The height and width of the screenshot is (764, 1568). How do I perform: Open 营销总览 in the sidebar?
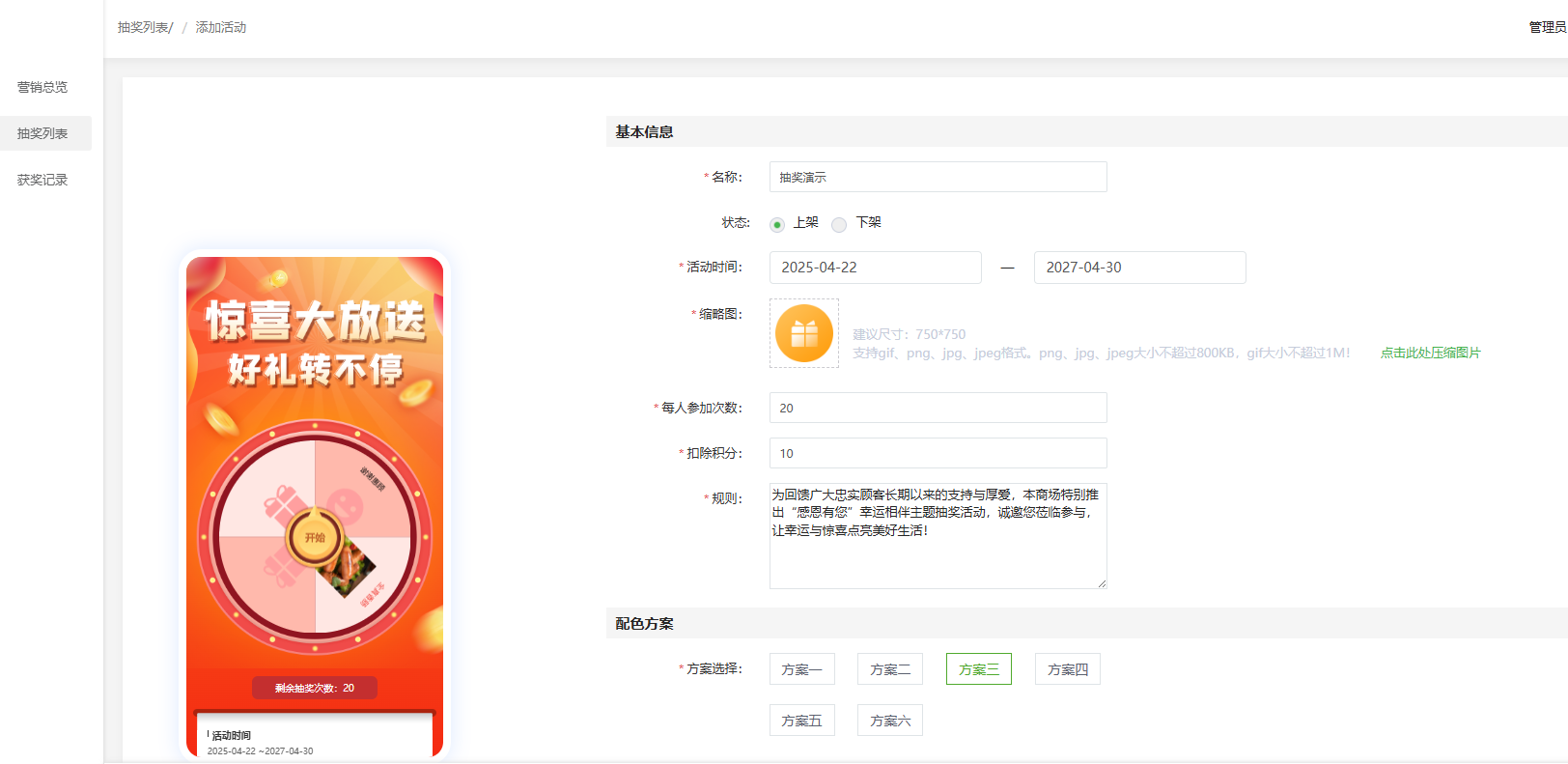tap(42, 87)
